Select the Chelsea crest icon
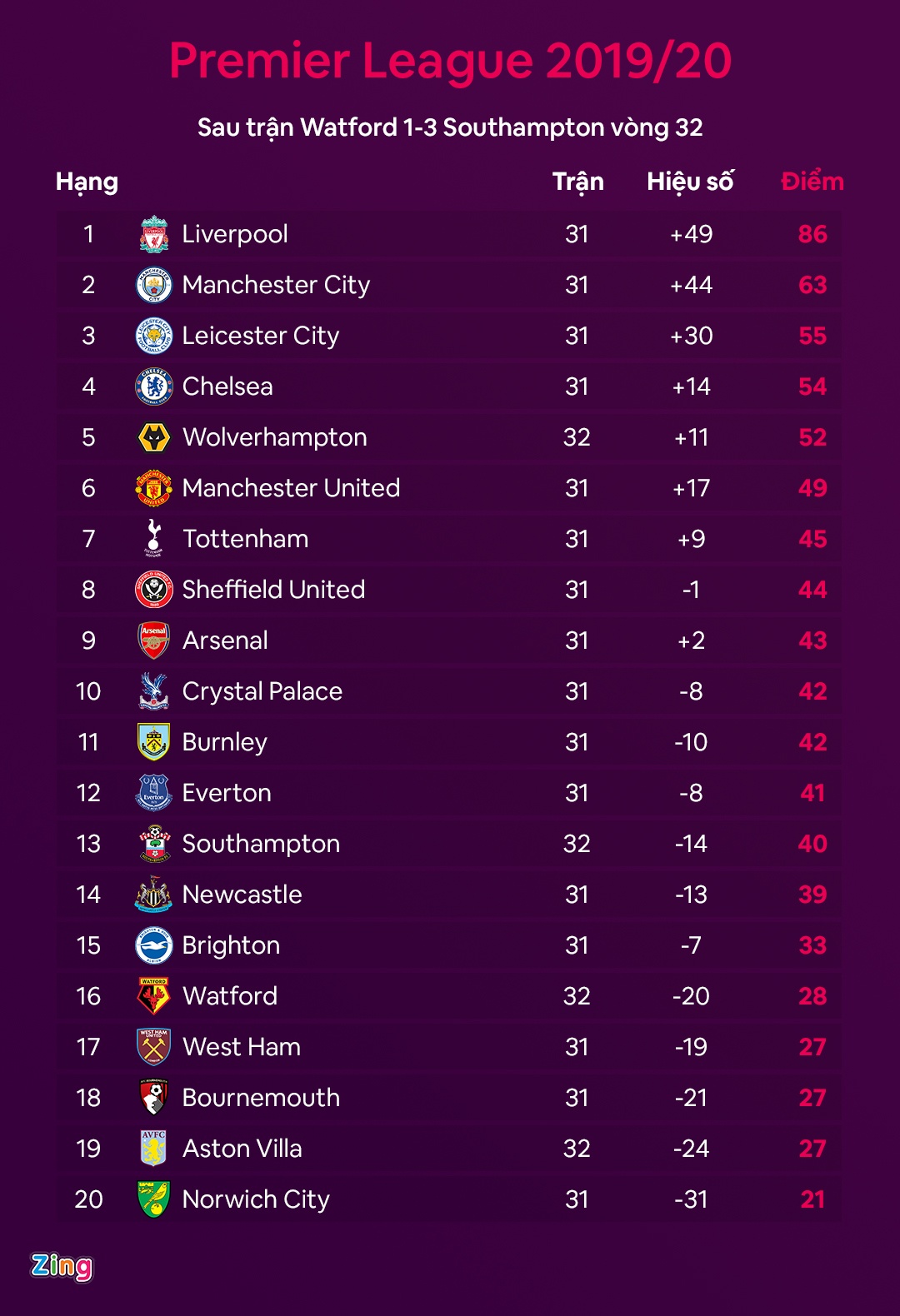Image resolution: width=900 pixels, height=1316 pixels. (154, 386)
